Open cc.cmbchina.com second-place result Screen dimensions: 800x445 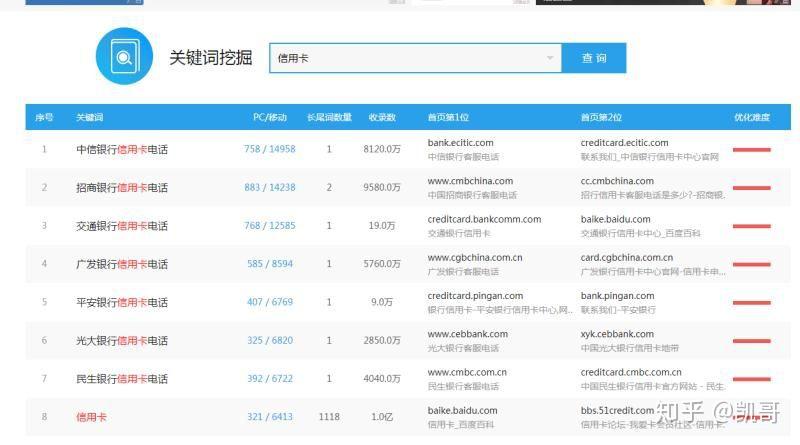[617, 181]
